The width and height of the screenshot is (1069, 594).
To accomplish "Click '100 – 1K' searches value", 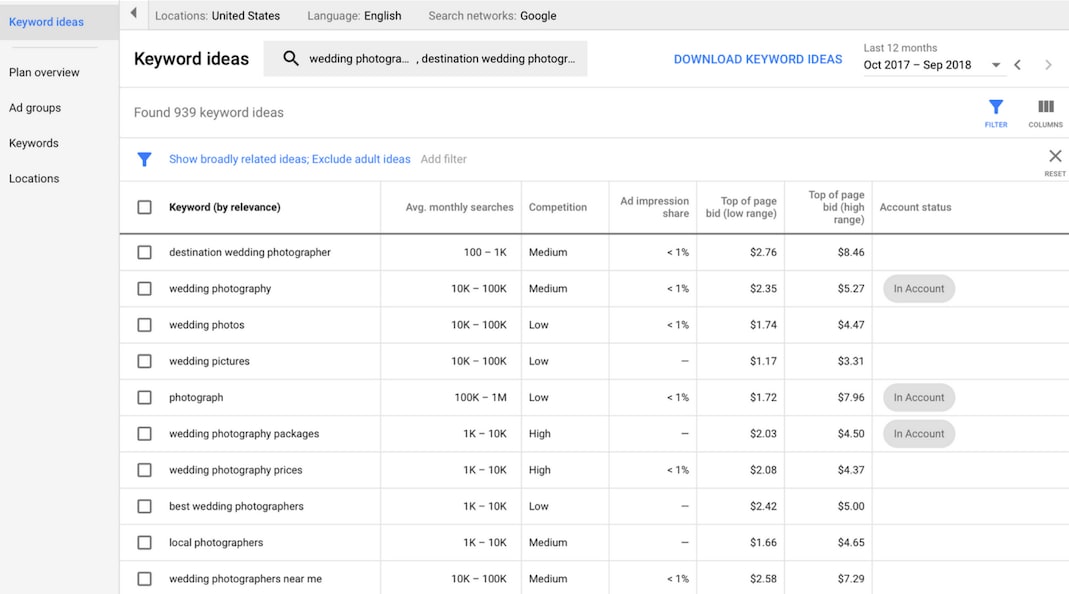I will click(485, 252).
